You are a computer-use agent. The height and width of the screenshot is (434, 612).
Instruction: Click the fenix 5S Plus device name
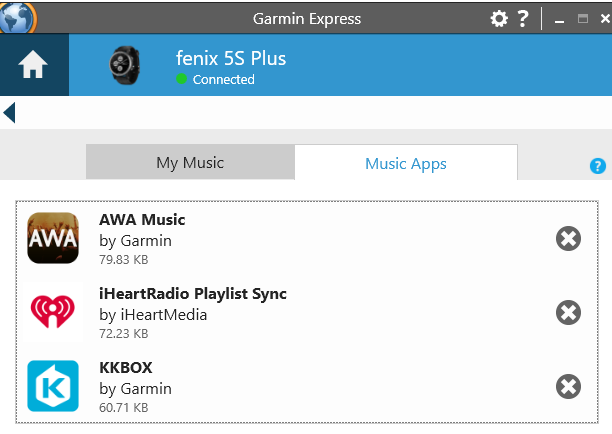pos(231,58)
